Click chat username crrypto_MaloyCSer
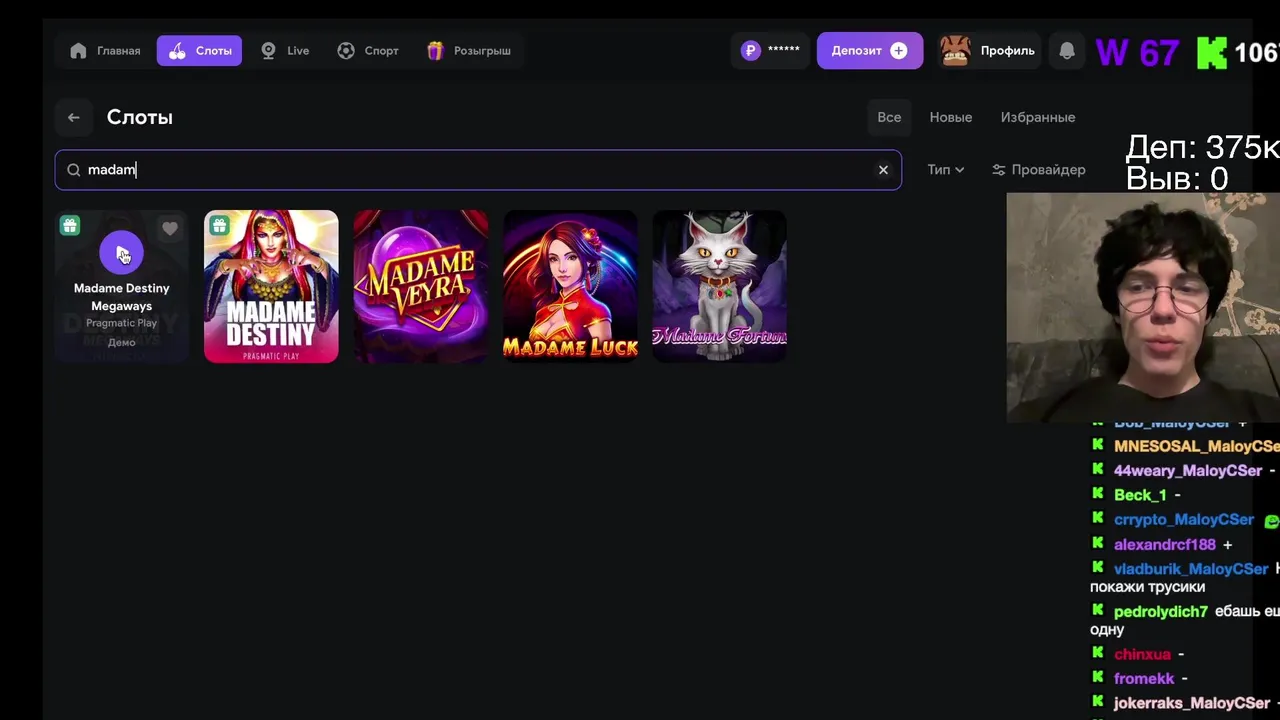 [1184, 520]
